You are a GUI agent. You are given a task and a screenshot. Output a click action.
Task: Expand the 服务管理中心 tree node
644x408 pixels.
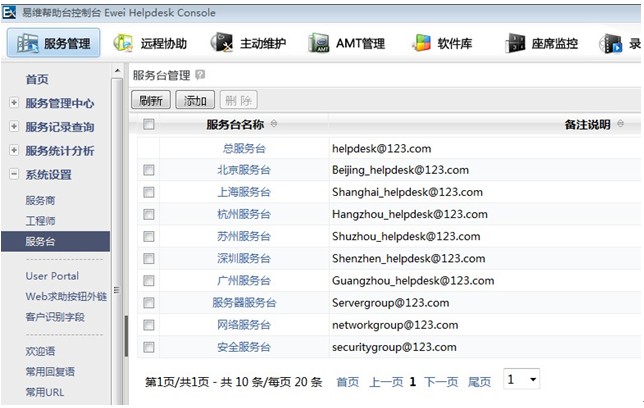(13, 102)
